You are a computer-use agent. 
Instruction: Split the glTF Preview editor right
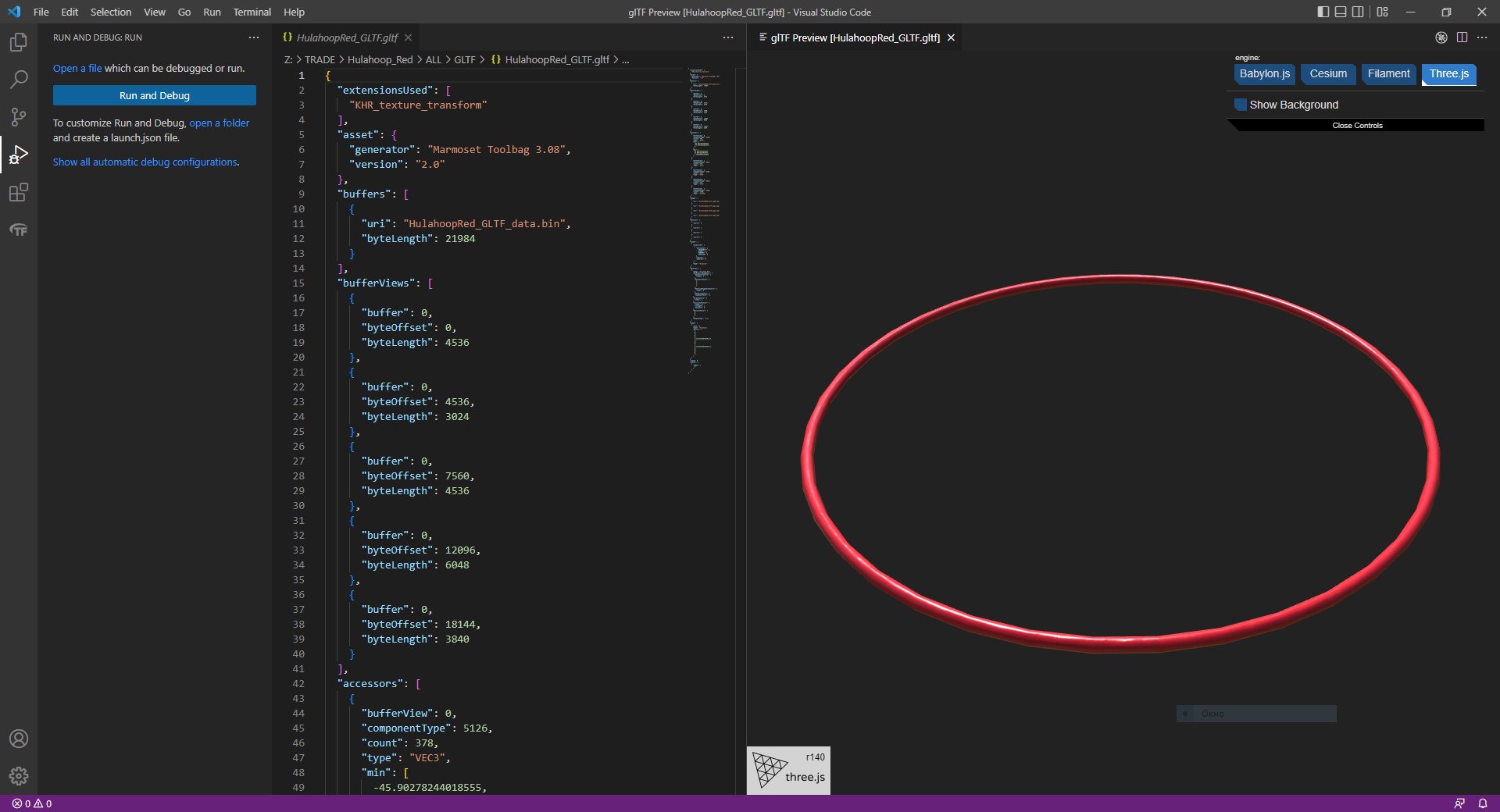tap(1462, 37)
